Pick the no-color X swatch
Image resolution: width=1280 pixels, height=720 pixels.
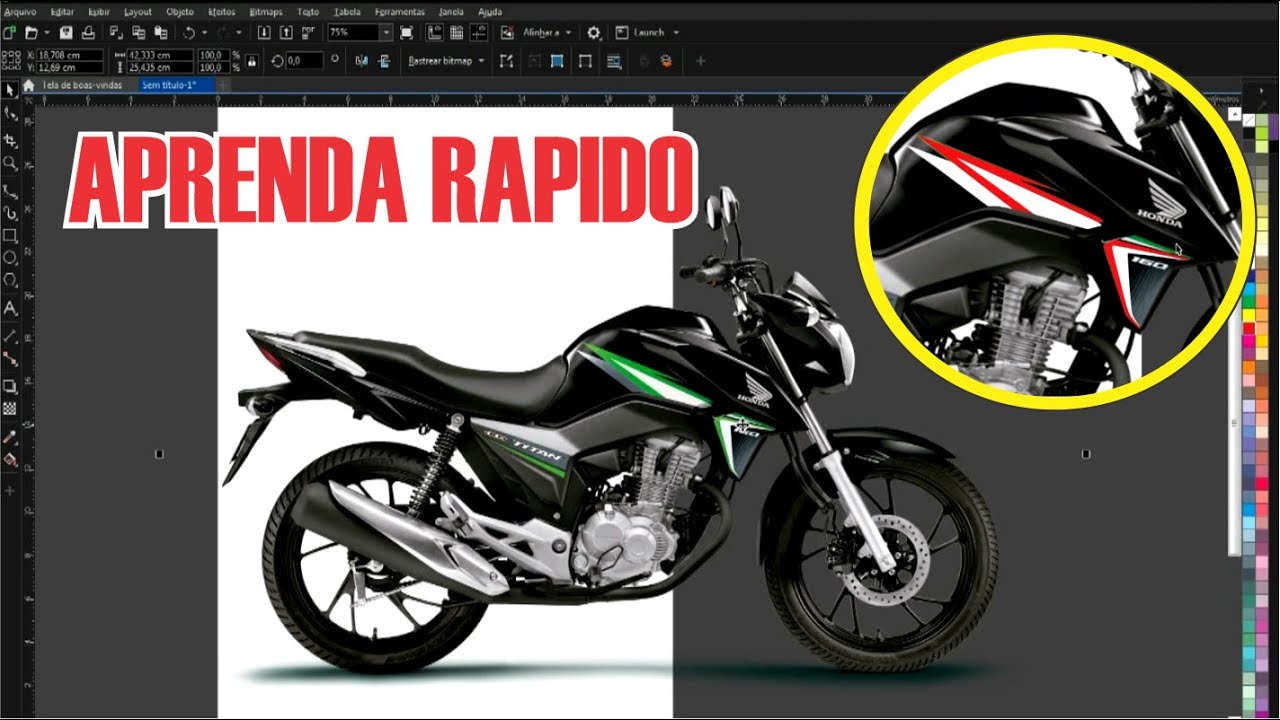point(1248,120)
